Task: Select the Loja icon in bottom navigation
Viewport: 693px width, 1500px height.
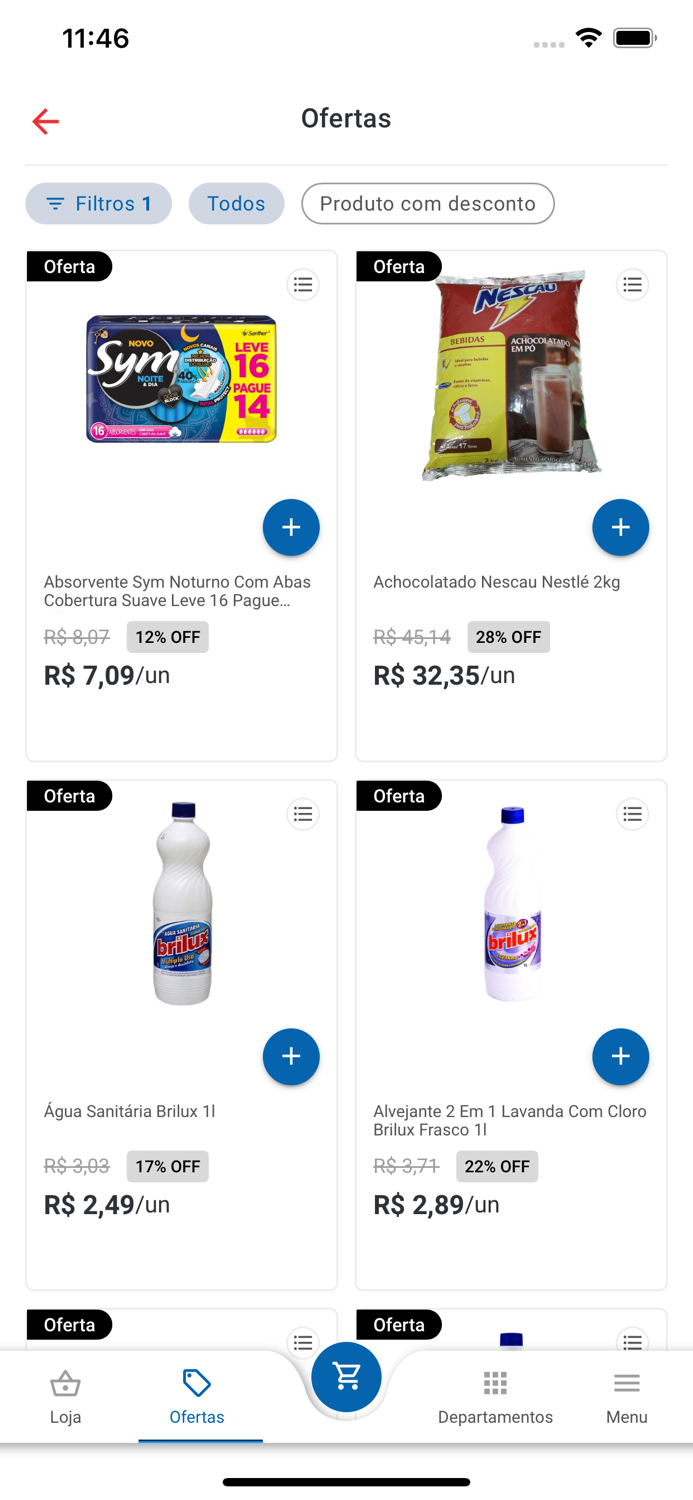Action: coord(65,1395)
